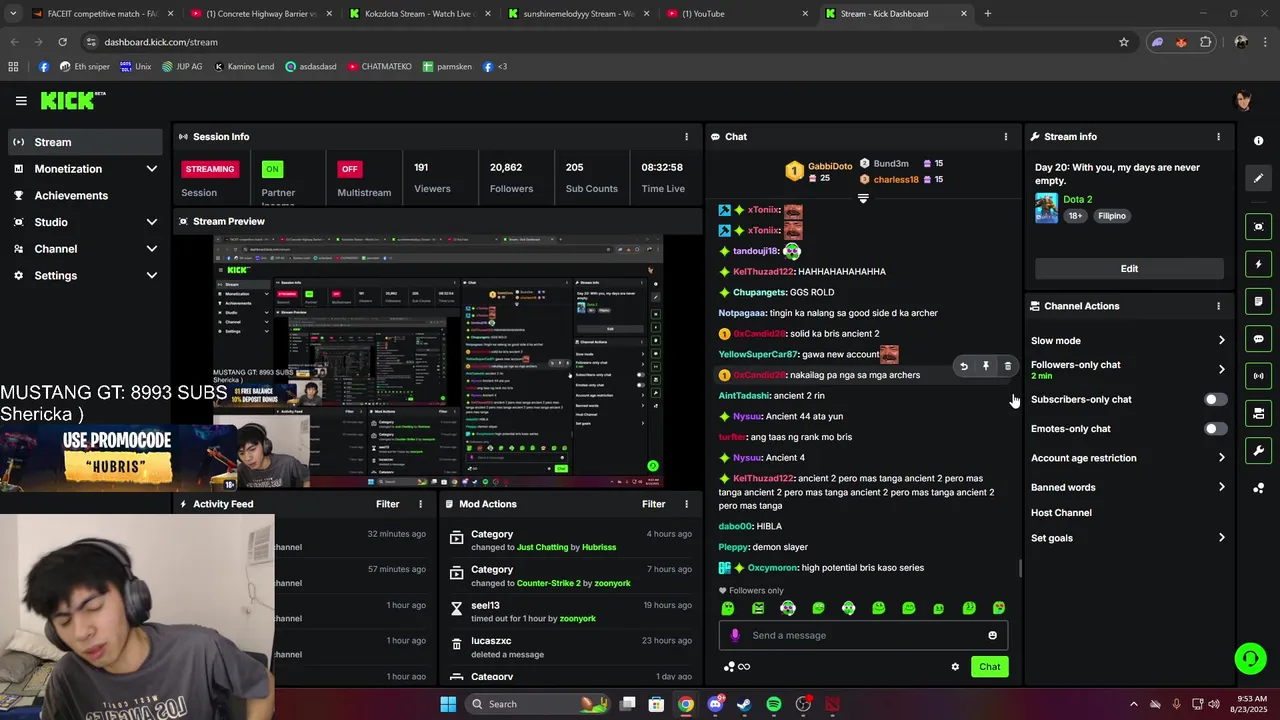Switch to the Concrete Highway Barrier tab
The image size is (1280, 720).
click(261, 14)
